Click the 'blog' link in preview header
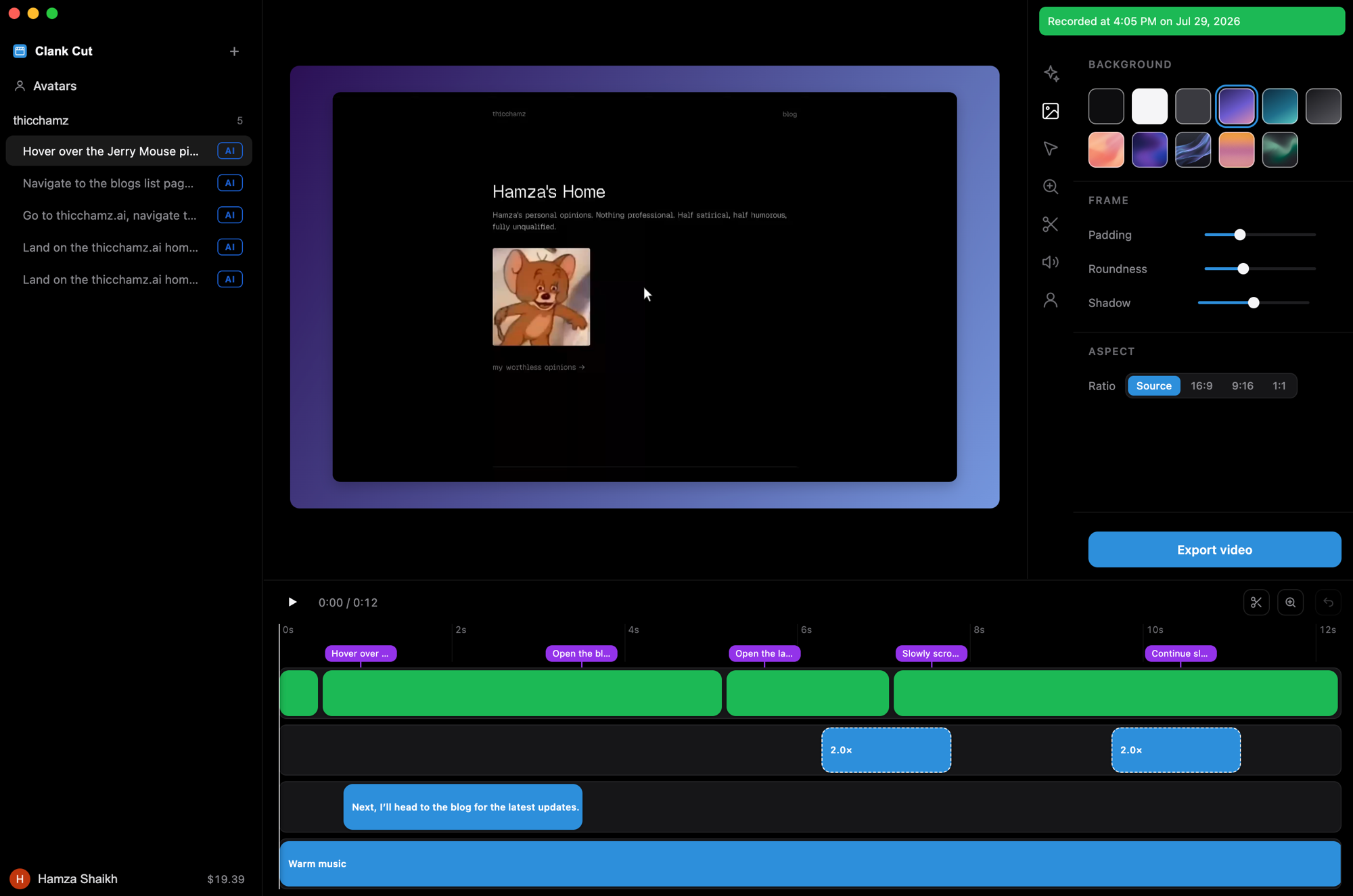1353x896 pixels. click(x=789, y=114)
